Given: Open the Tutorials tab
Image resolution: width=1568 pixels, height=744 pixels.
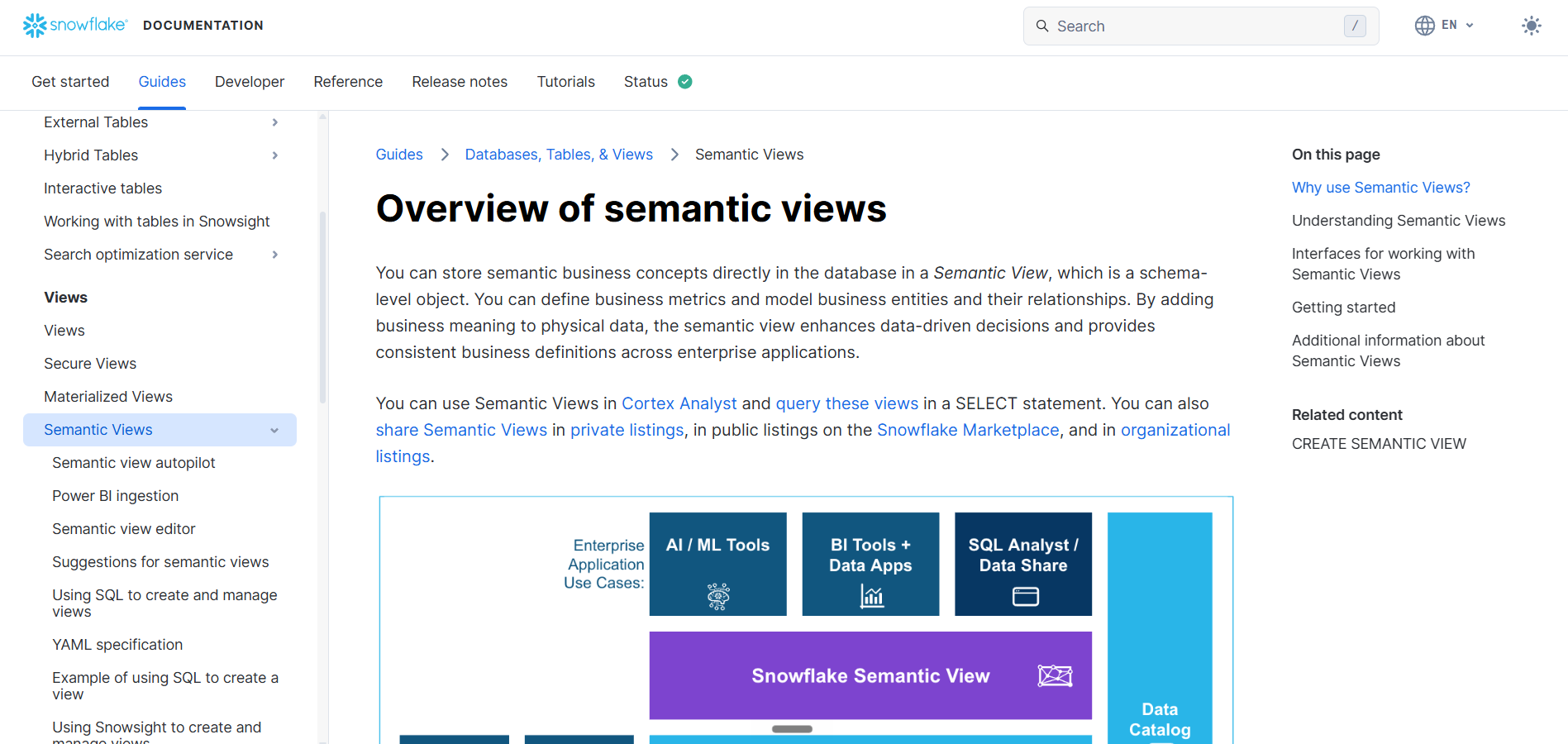Looking at the screenshot, I should [x=566, y=82].
